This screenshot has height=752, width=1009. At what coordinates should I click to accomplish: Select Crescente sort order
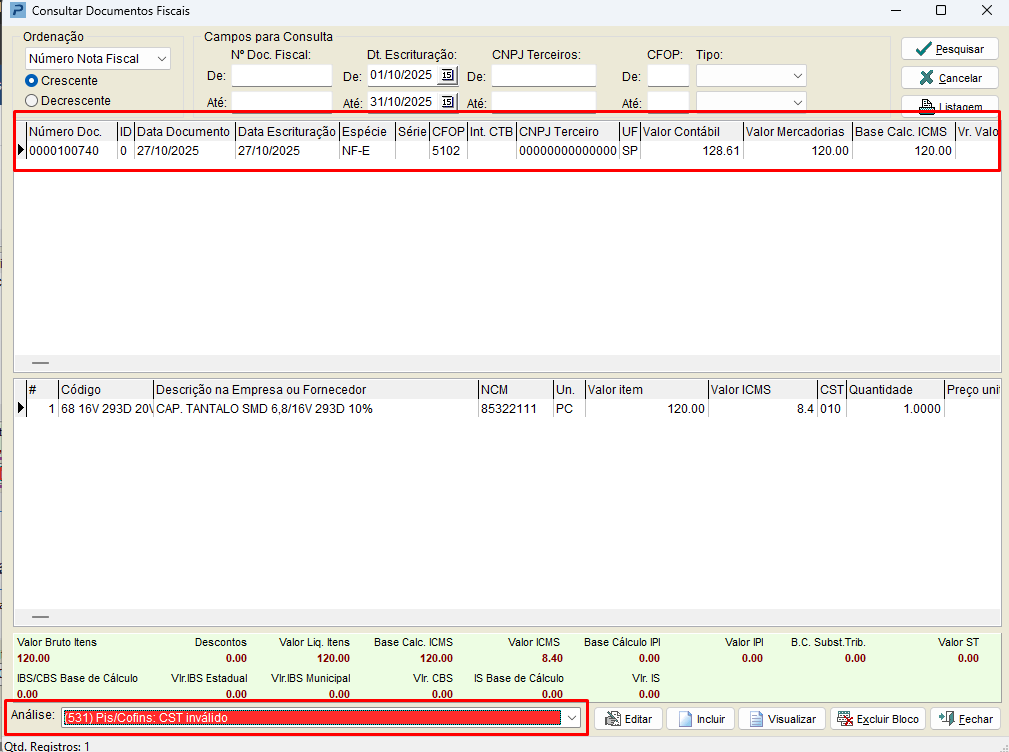click(32, 81)
